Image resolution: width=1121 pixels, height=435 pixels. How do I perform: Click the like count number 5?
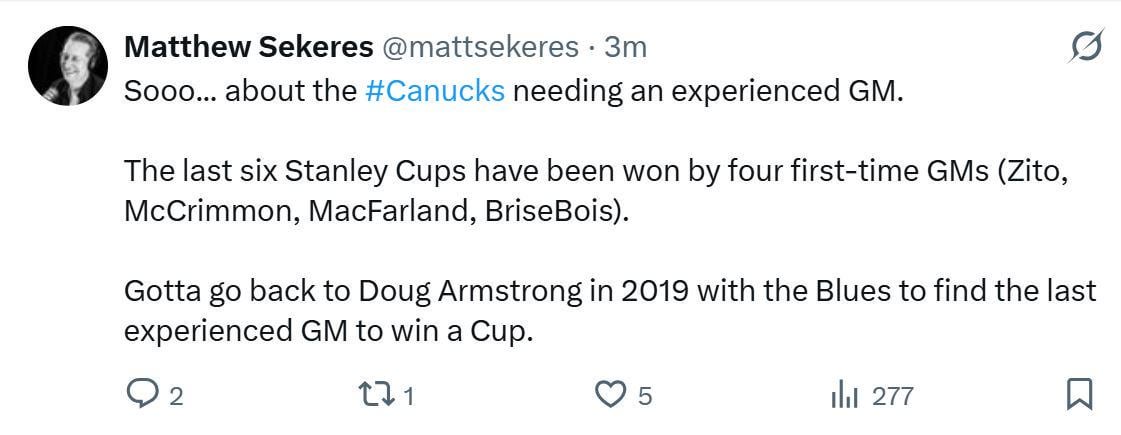[x=645, y=396]
